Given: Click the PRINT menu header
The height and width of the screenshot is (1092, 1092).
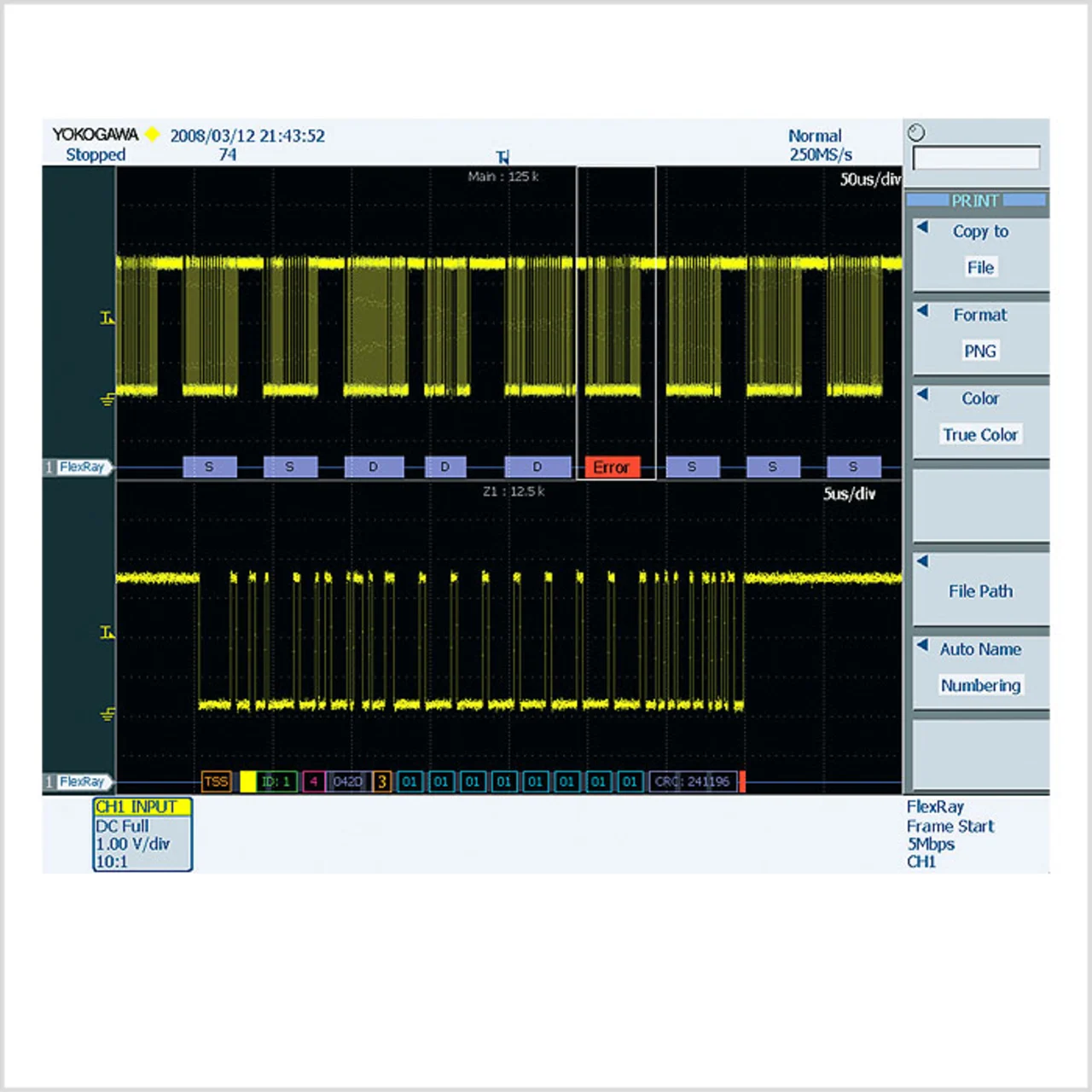Looking at the screenshot, I should [975, 200].
